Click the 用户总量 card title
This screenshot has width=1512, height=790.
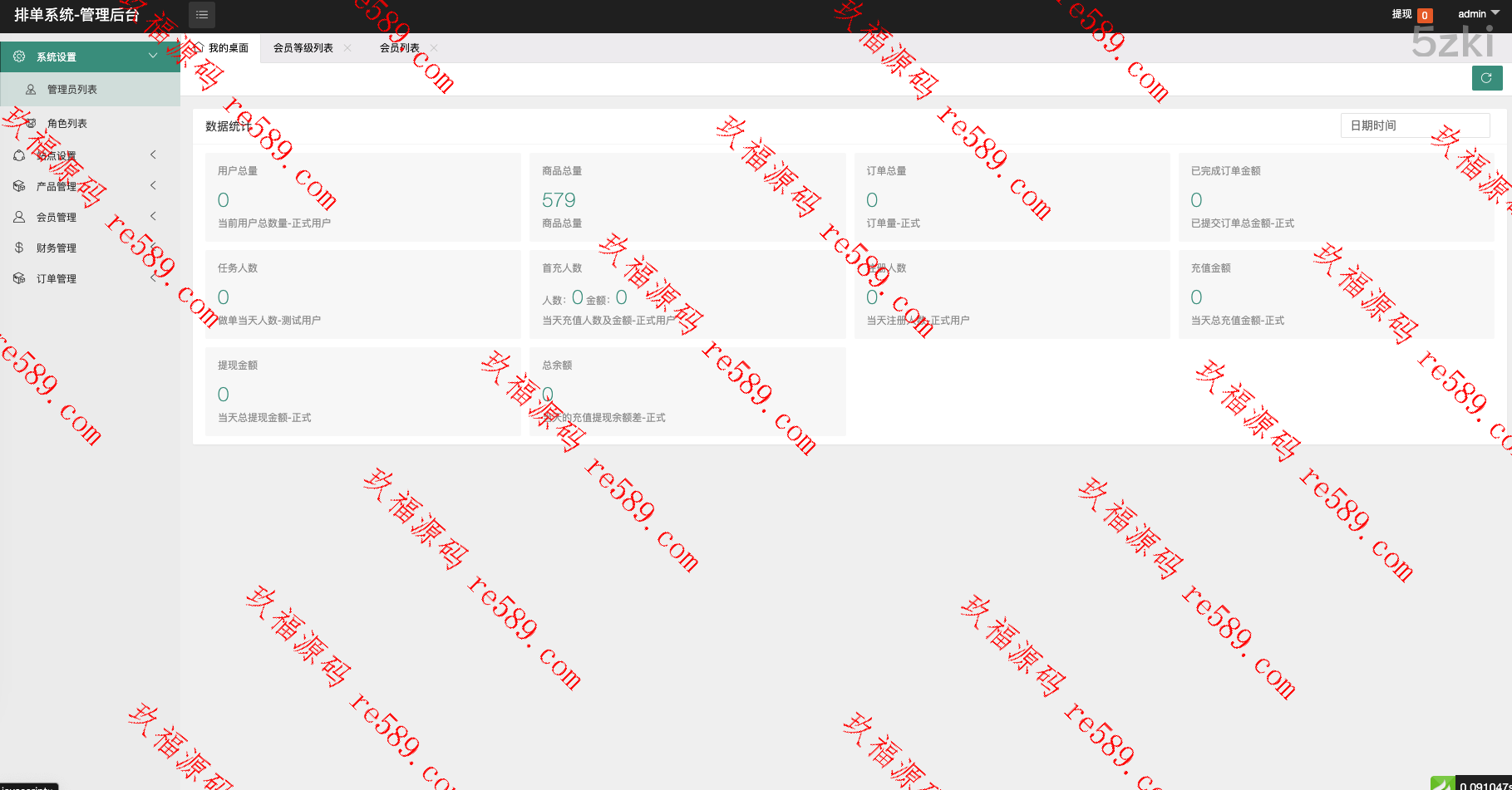pos(238,171)
